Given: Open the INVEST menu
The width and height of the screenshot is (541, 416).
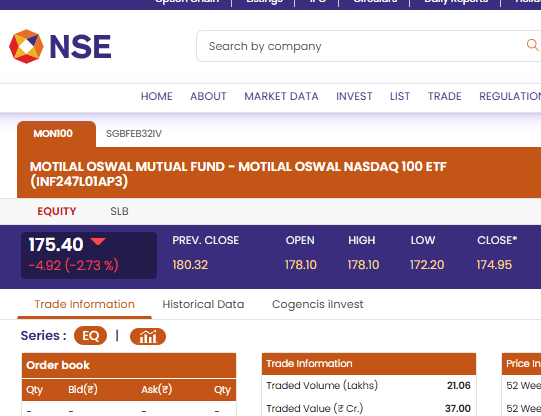Looking at the screenshot, I should point(354,96).
